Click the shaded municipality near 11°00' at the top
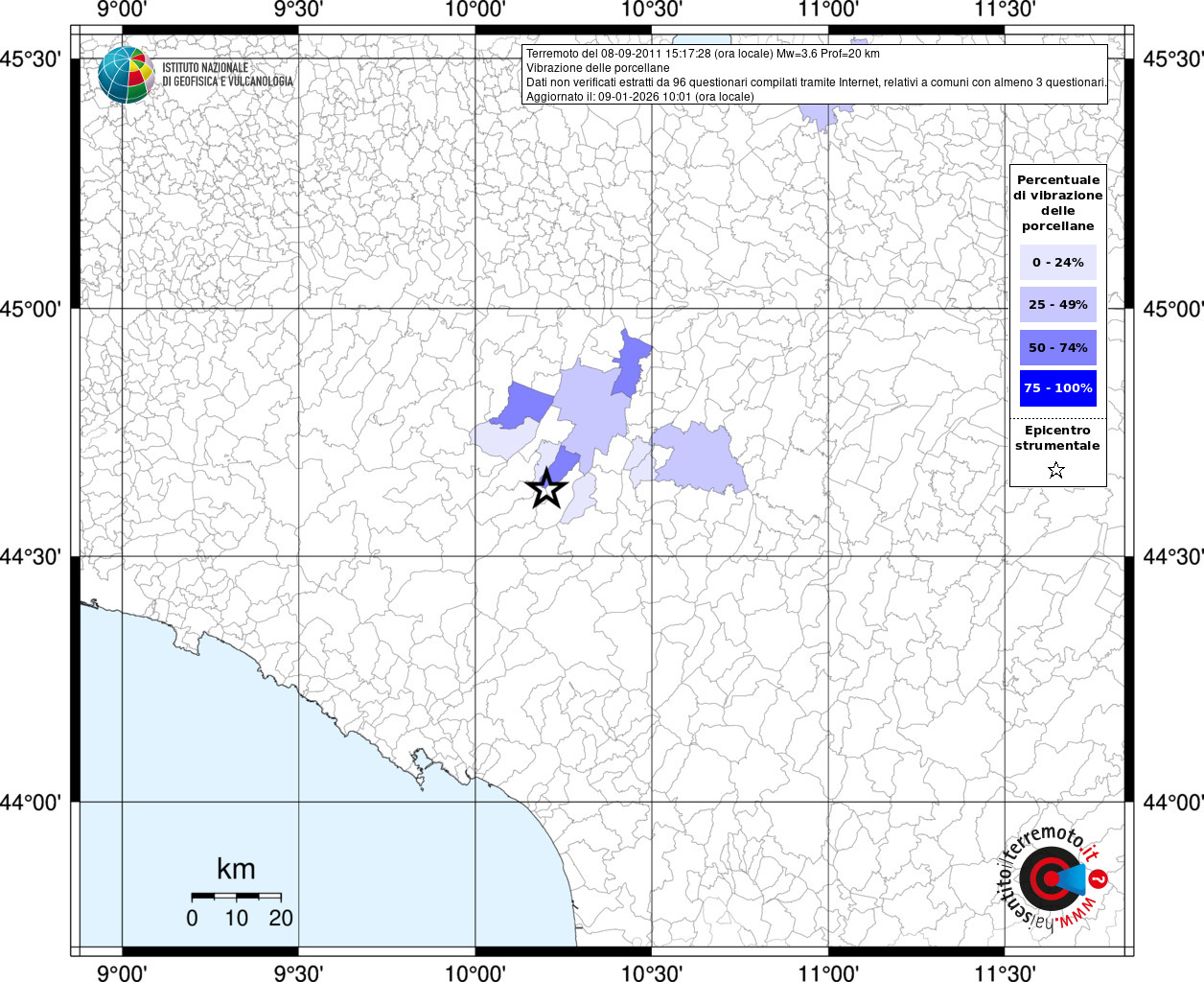The width and height of the screenshot is (1204, 982). [826, 114]
